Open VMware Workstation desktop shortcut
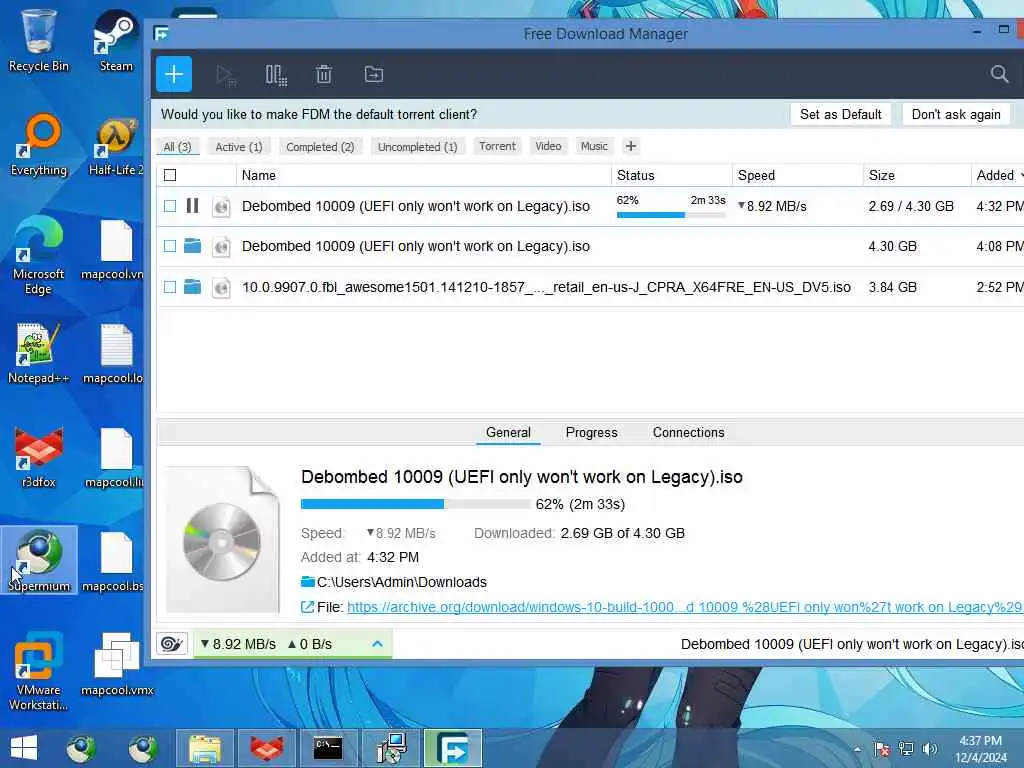This screenshot has height=768, width=1024. tap(38, 671)
